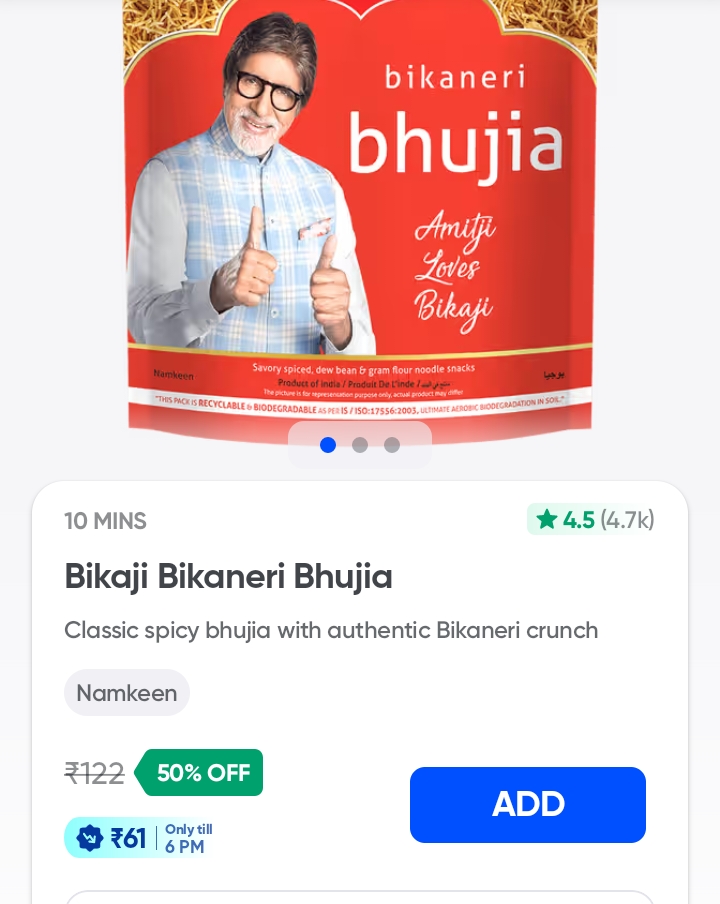Tap the blue ADD button
Viewport: 720px width, 904px height.
[x=527, y=804]
